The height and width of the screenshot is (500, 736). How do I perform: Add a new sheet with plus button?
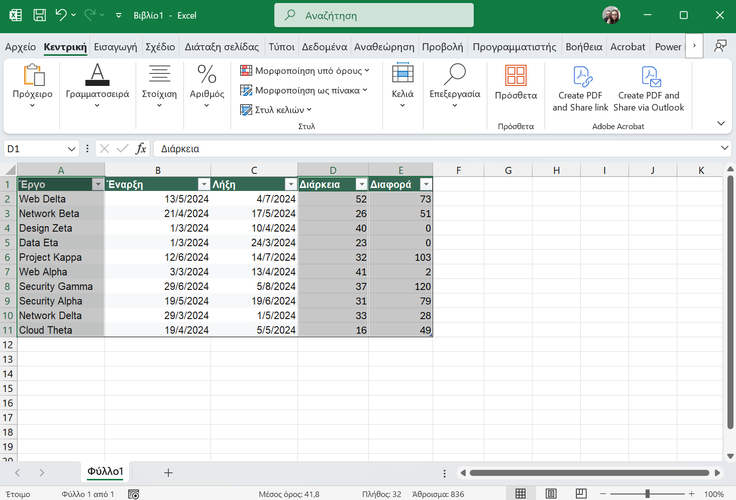pos(168,472)
